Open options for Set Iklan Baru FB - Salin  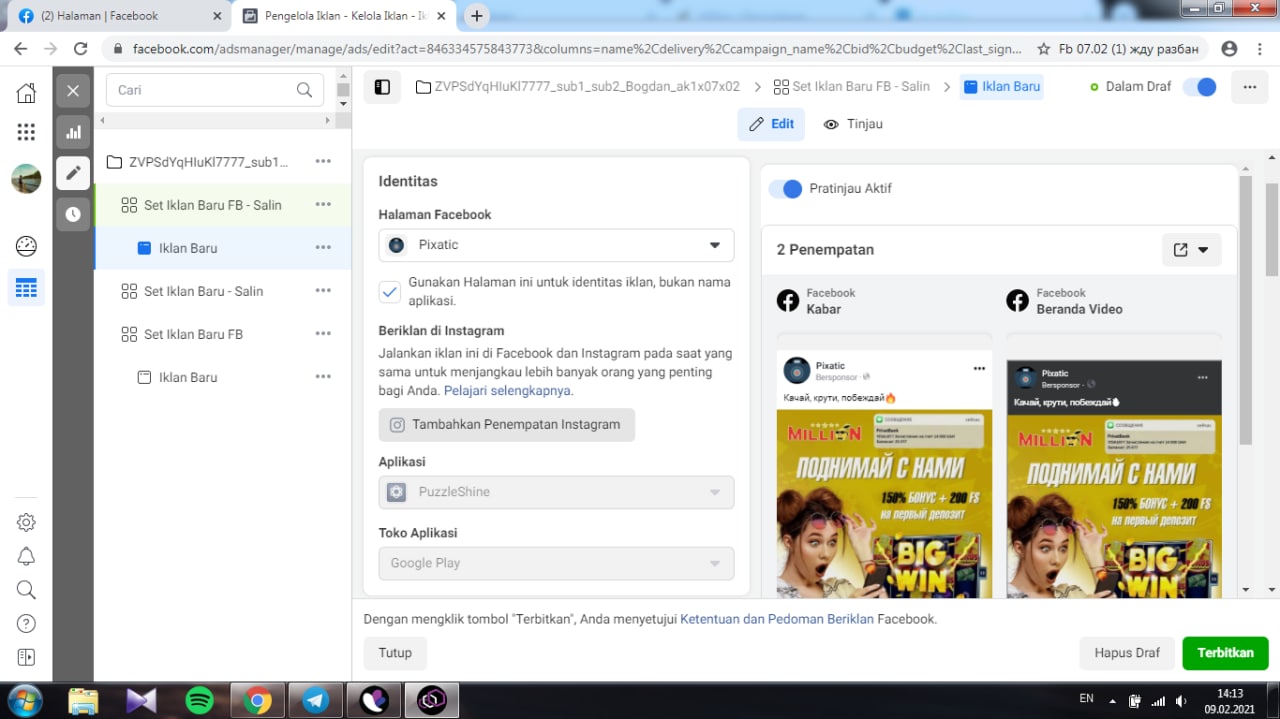coord(323,204)
